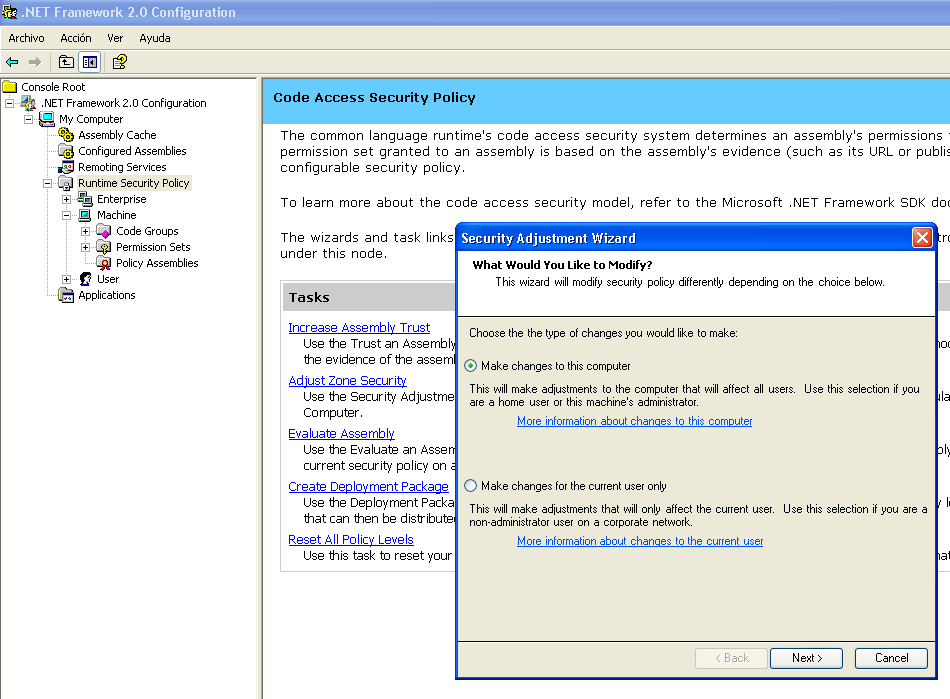Click the User person icon
This screenshot has width=950, height=699.
tap(85, 279)
